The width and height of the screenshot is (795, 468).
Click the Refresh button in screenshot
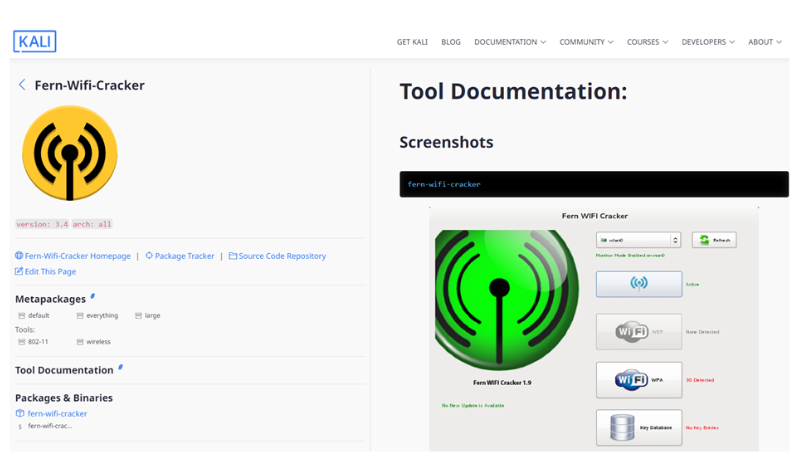tap(714, 240)
